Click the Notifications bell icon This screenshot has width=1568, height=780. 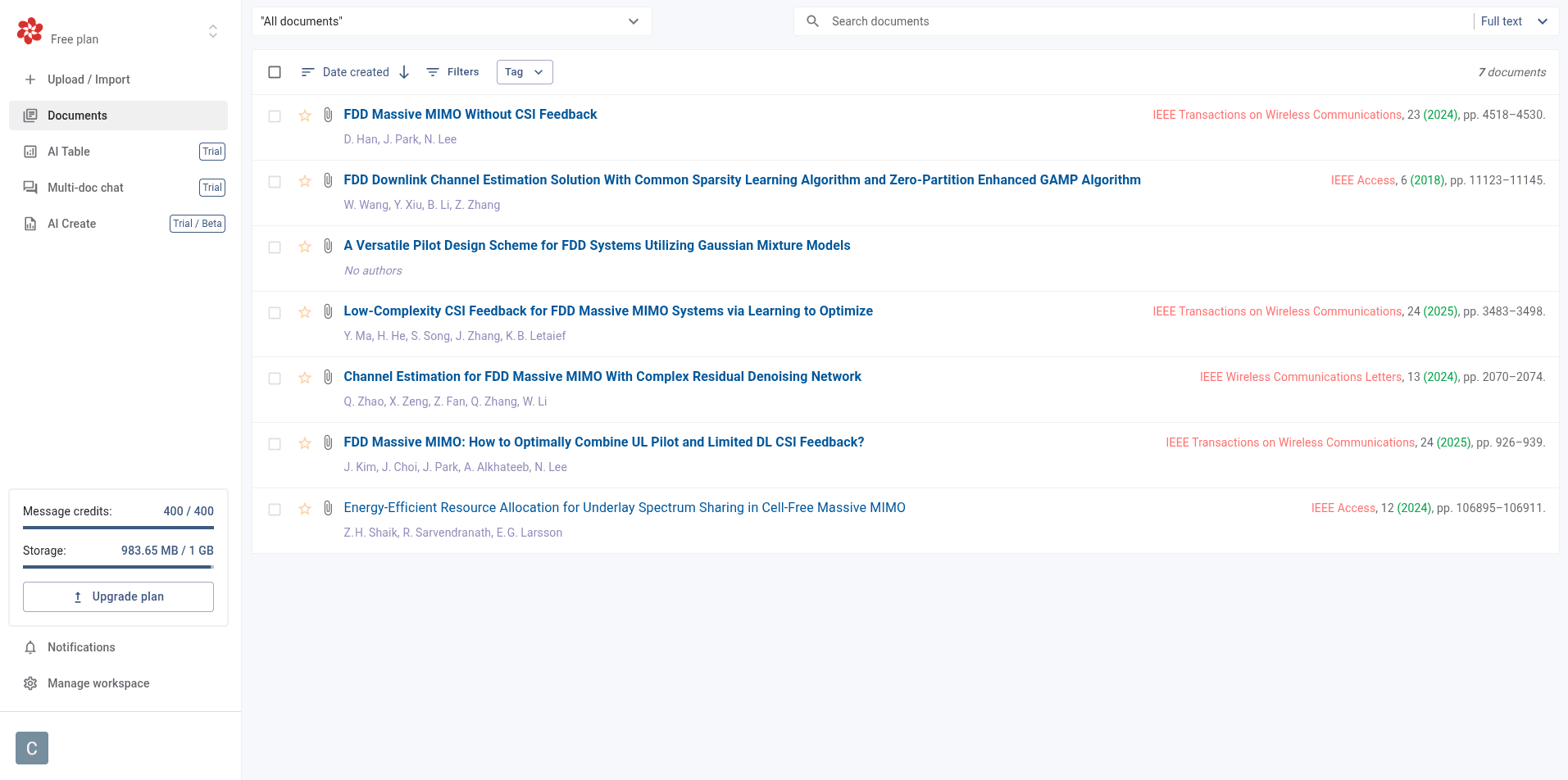30,647
